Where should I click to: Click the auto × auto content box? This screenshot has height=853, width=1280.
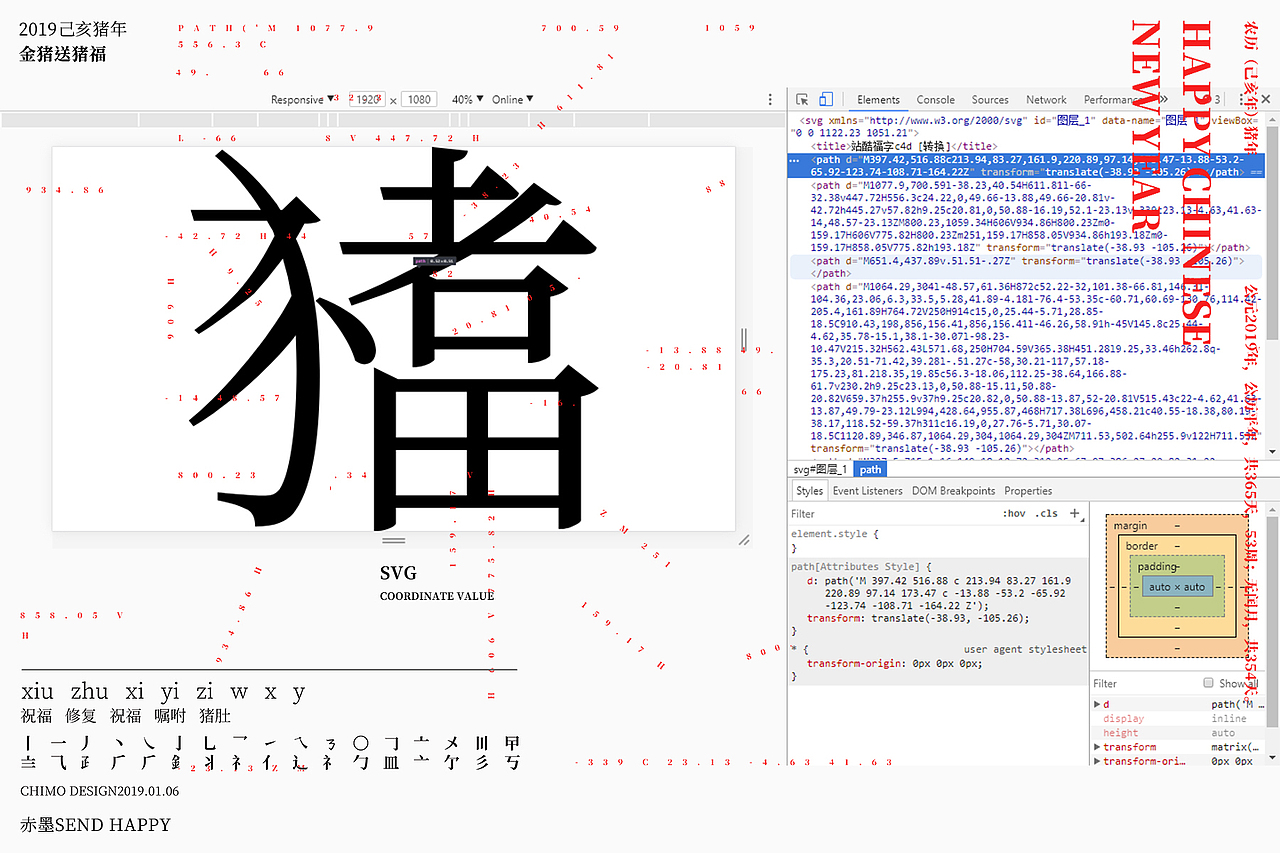[1177, 586]
